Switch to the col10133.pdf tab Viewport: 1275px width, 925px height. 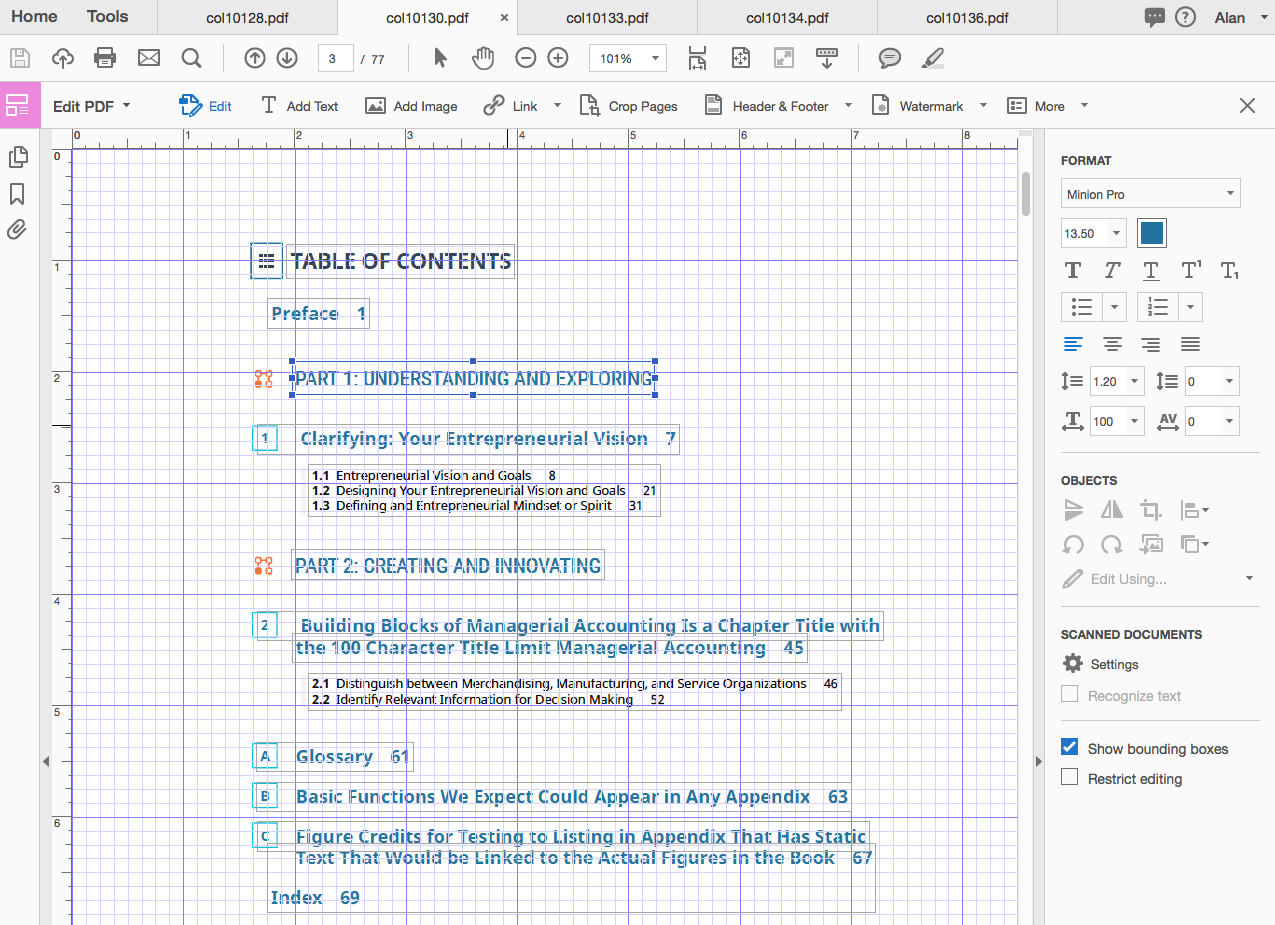coord(606,17)
